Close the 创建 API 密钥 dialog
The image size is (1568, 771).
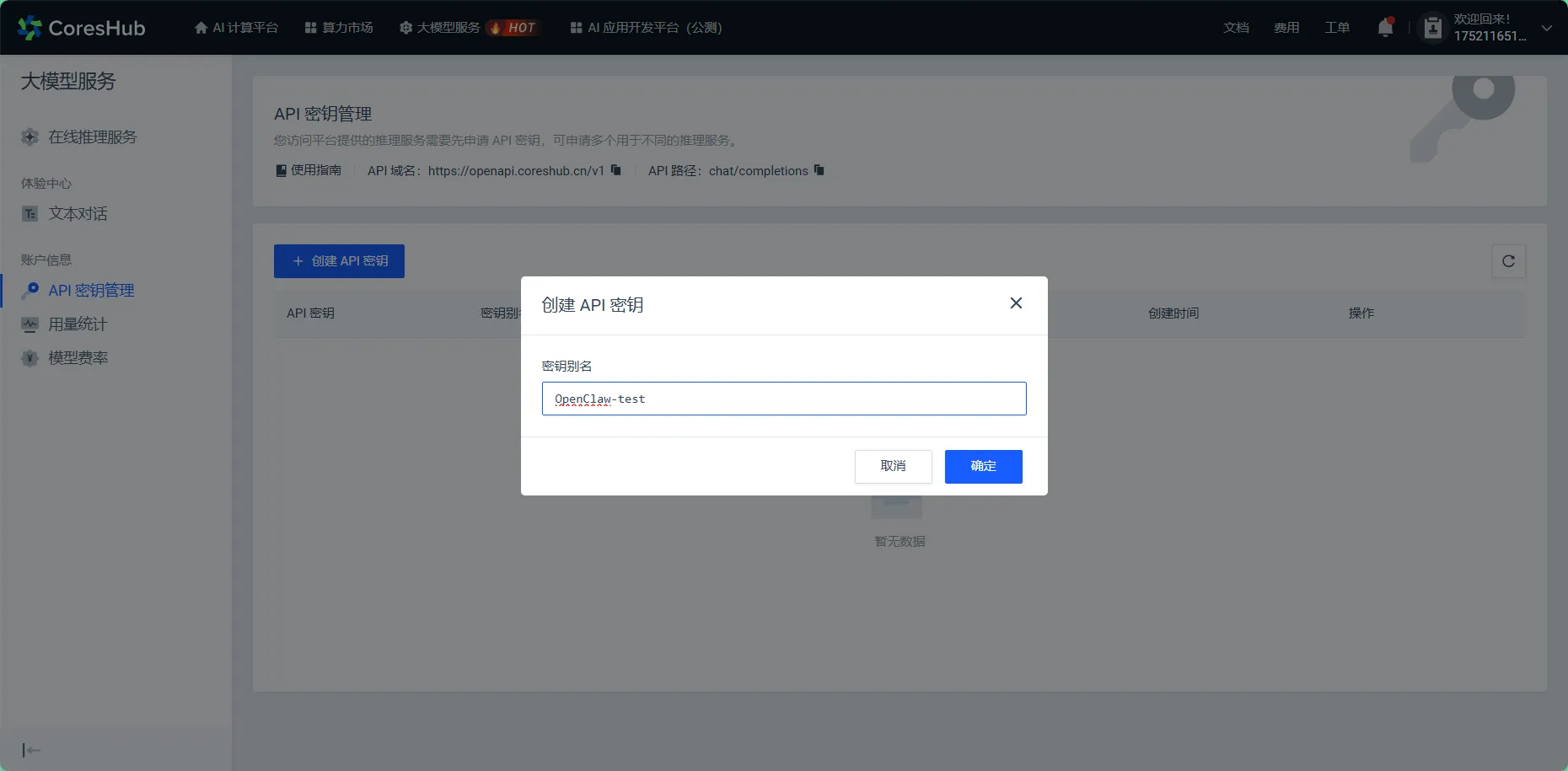tap(1016, 303)
